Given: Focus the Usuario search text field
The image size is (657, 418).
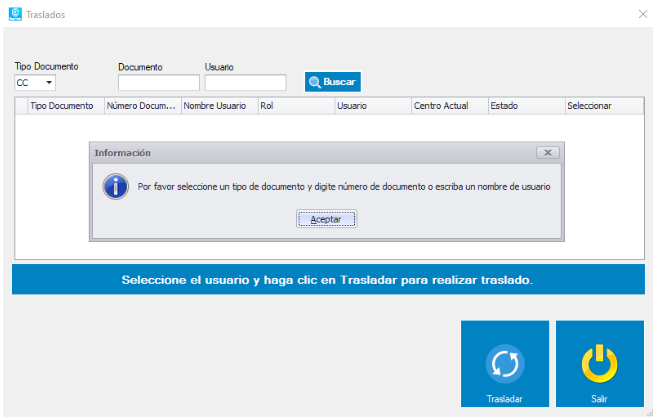Looking at the screenshot, I should tap(245, 82).
